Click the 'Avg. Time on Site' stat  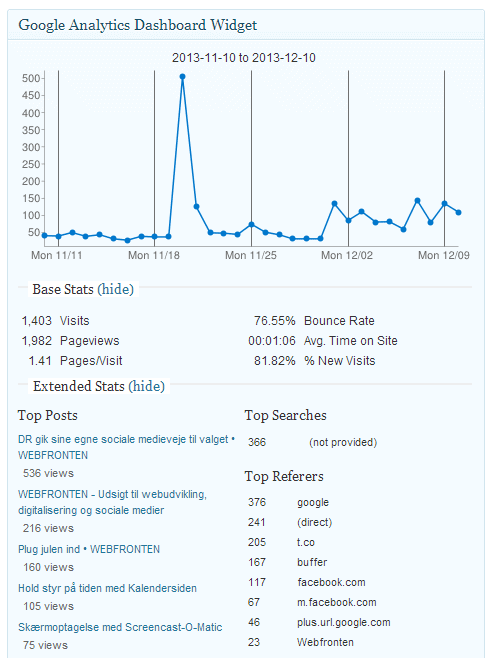(x=323, y=341)
